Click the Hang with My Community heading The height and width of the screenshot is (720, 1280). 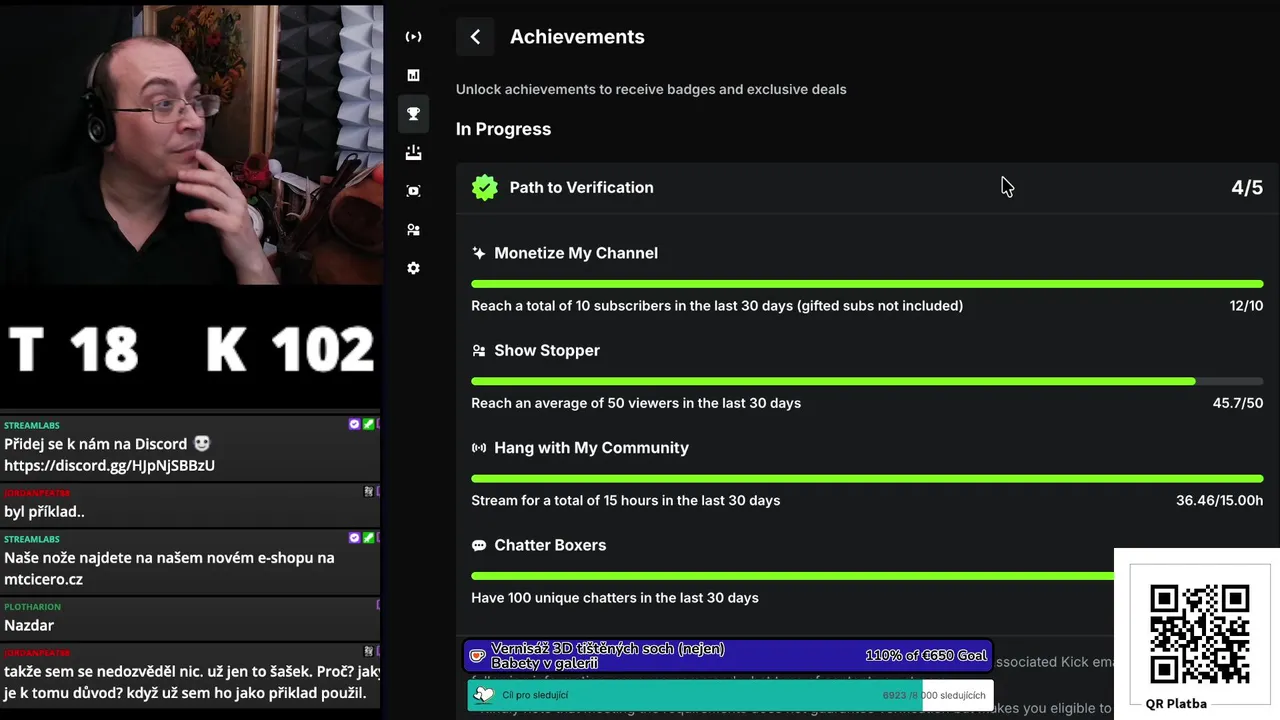tap(591, 448)
